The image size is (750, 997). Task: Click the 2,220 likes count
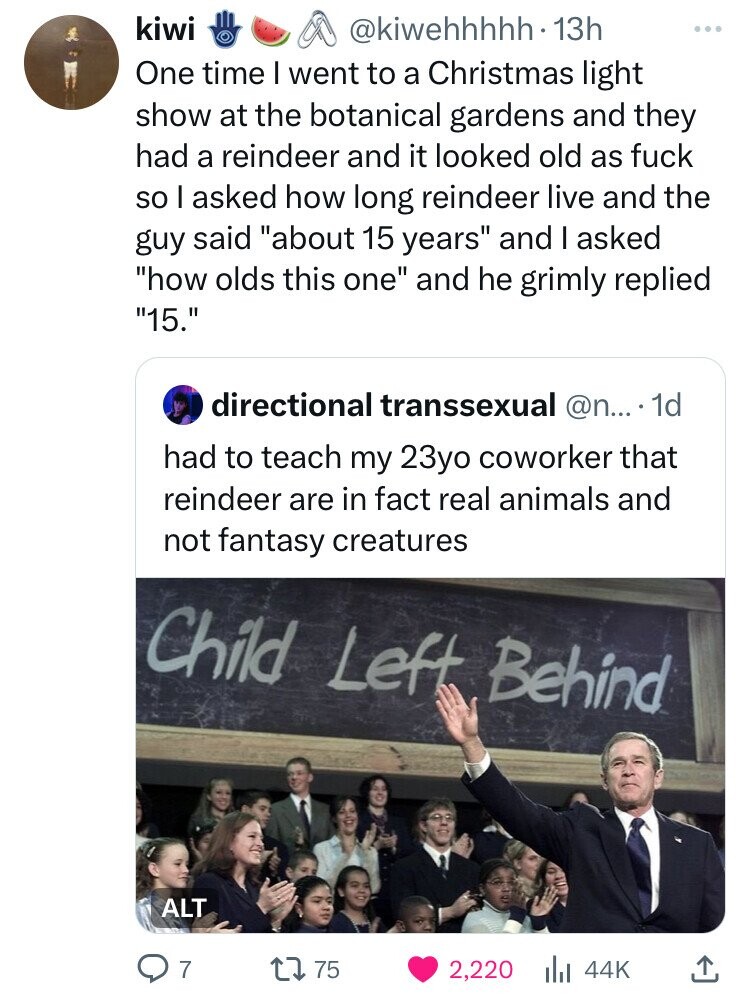(482, 968)
